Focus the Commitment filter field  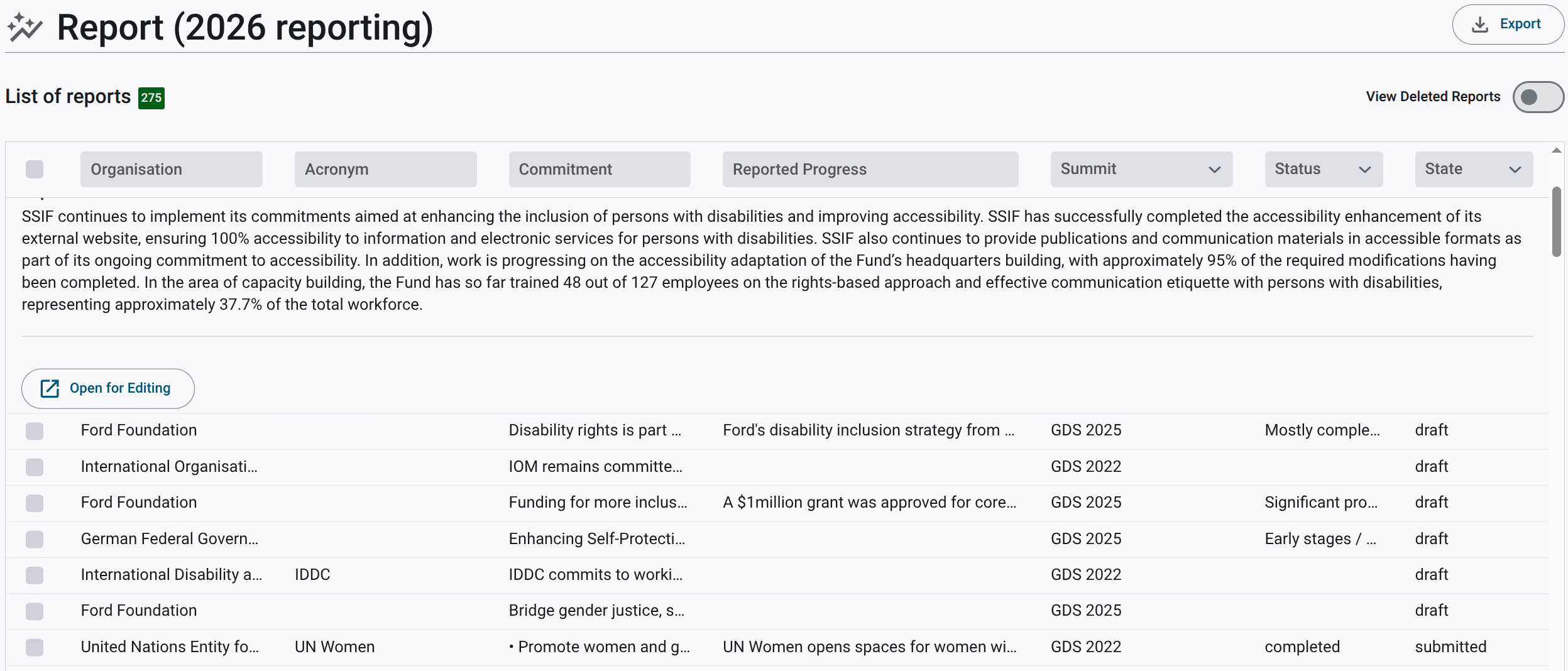[600, 169]
